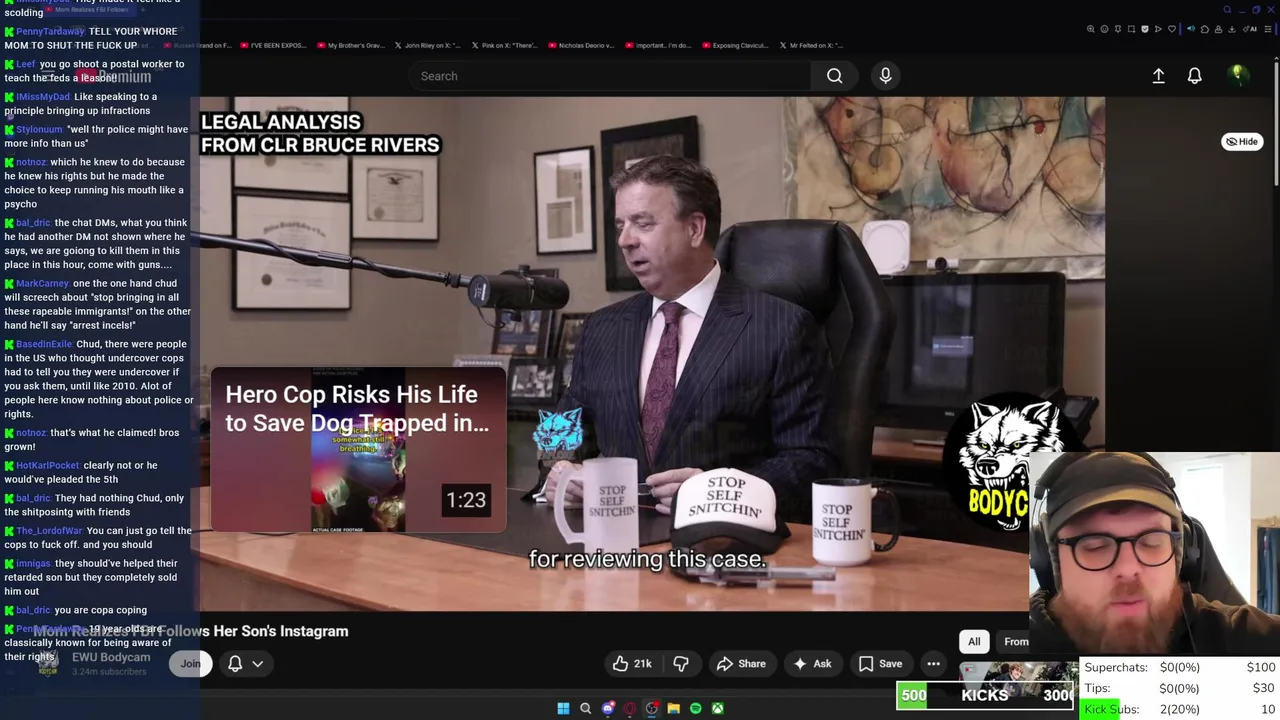Click the play-arrow toolbar icon
The height and width of the screenshot is (720, 1280).
point(1158,29)
